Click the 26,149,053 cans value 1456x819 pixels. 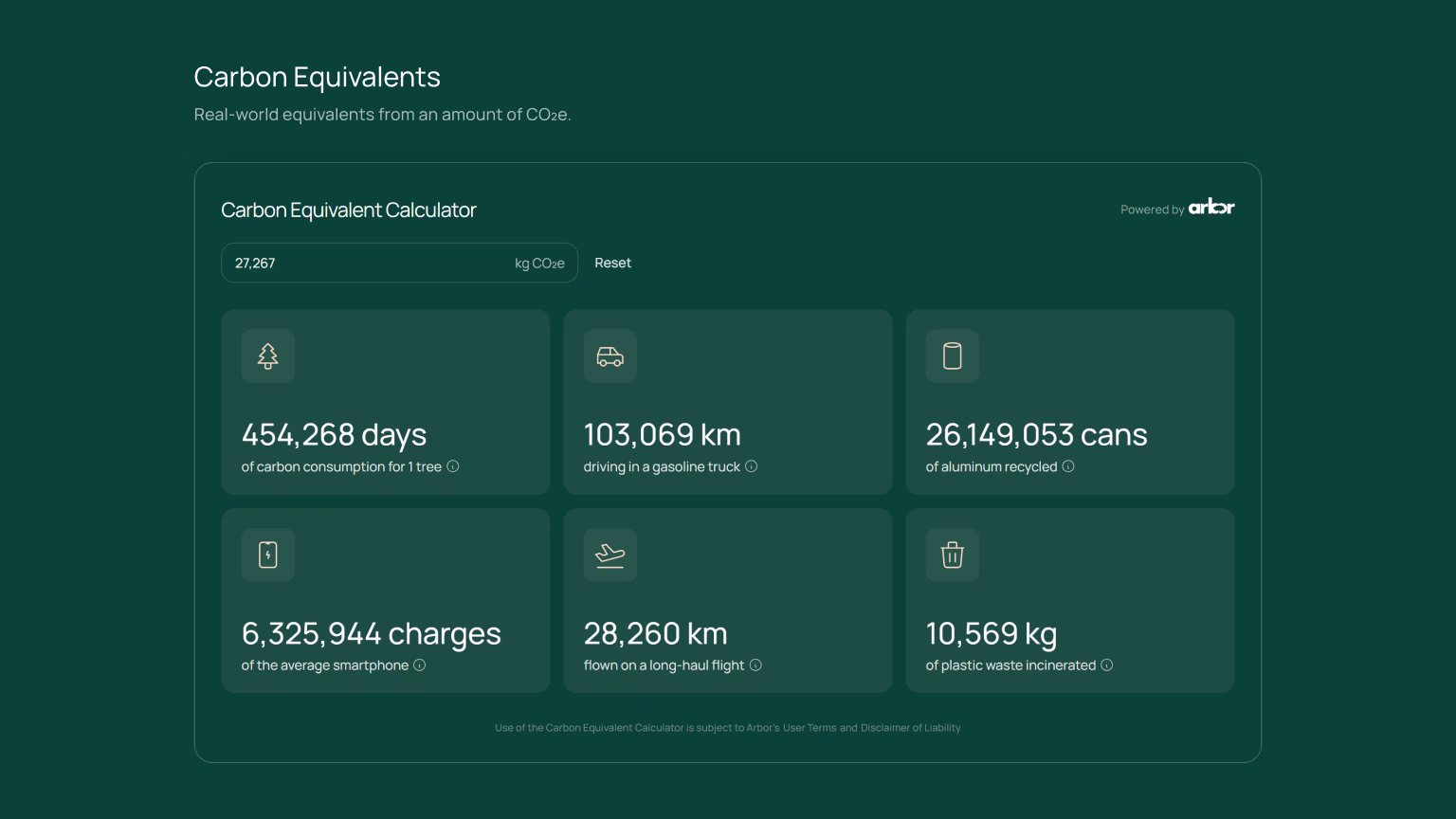point(1037,435)
